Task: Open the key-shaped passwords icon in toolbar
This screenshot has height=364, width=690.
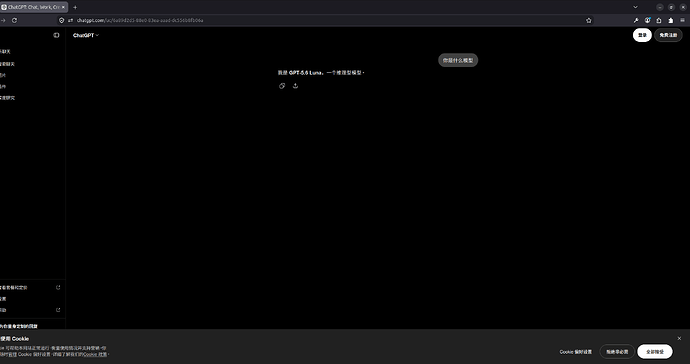Action: (636, 20)
